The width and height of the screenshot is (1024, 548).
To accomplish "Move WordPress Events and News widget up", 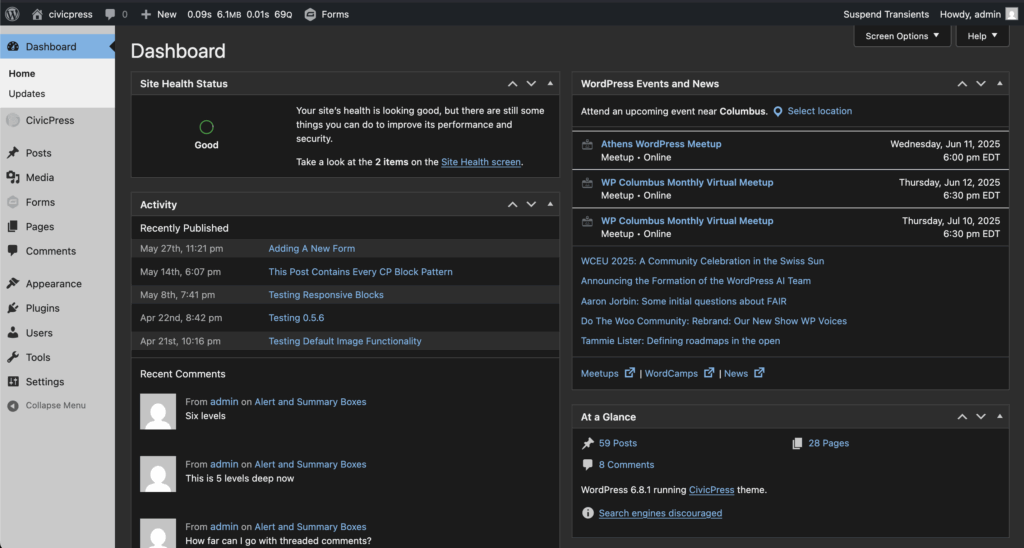I will pos(962,84).
